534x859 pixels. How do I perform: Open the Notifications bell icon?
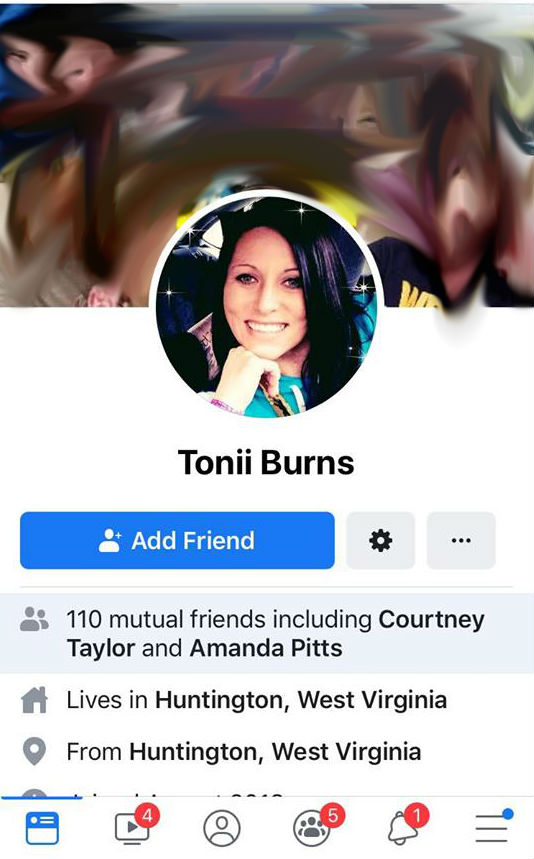pyautogui.click(x=403, y=827)
